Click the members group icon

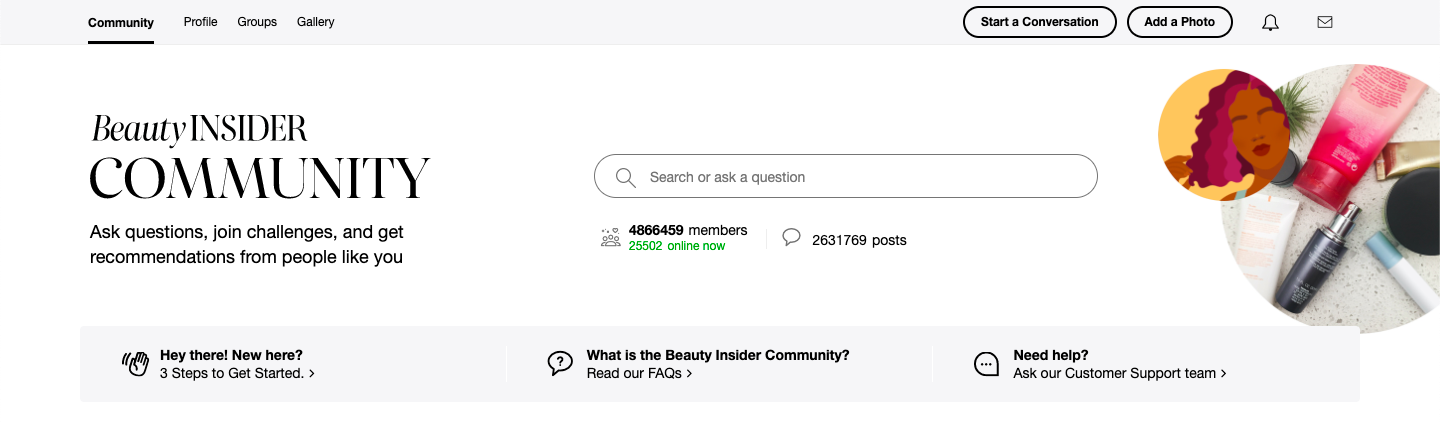tap(610, 238)
